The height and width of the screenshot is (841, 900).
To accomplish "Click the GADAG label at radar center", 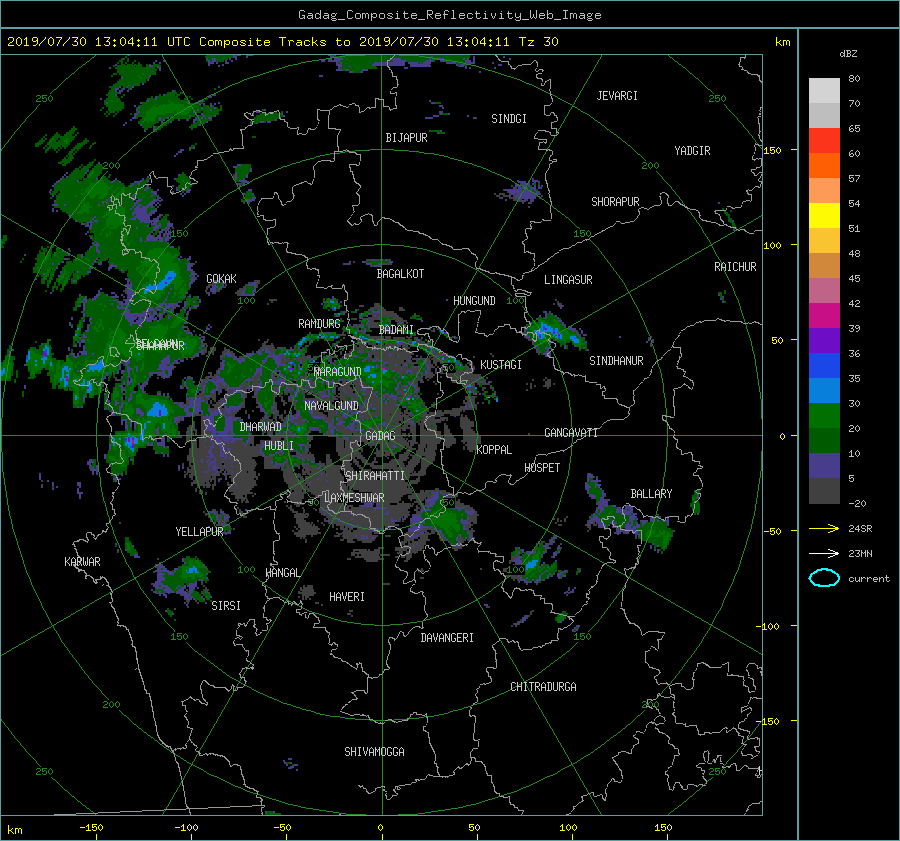I will click(380, 436).
